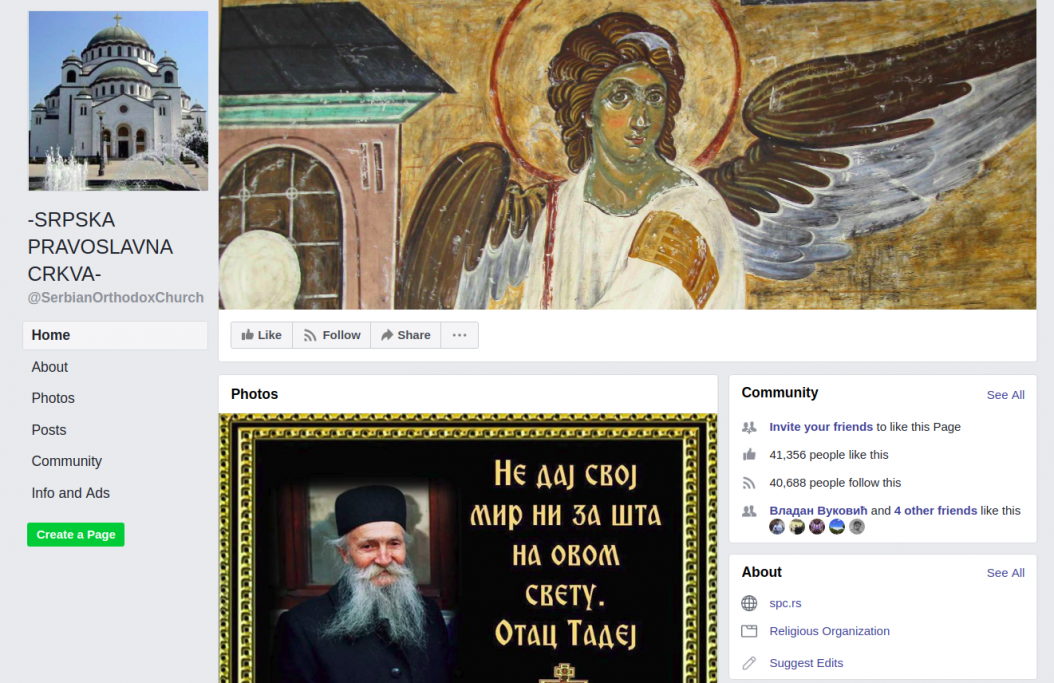Visit the spc.rs website link
Image resolution: width=1054 pixels, height=683 pixels.
tap(785, 604)
